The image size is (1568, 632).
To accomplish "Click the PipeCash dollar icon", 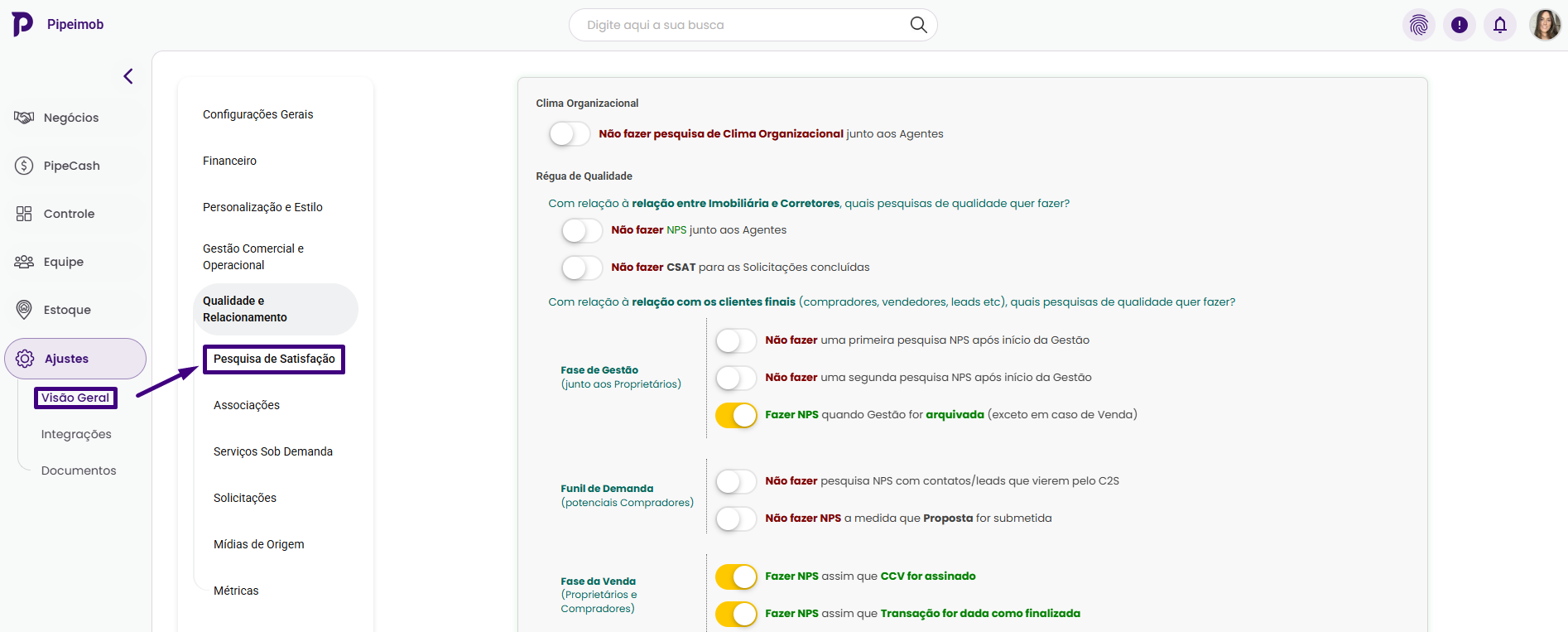I will tap(24, 166).
